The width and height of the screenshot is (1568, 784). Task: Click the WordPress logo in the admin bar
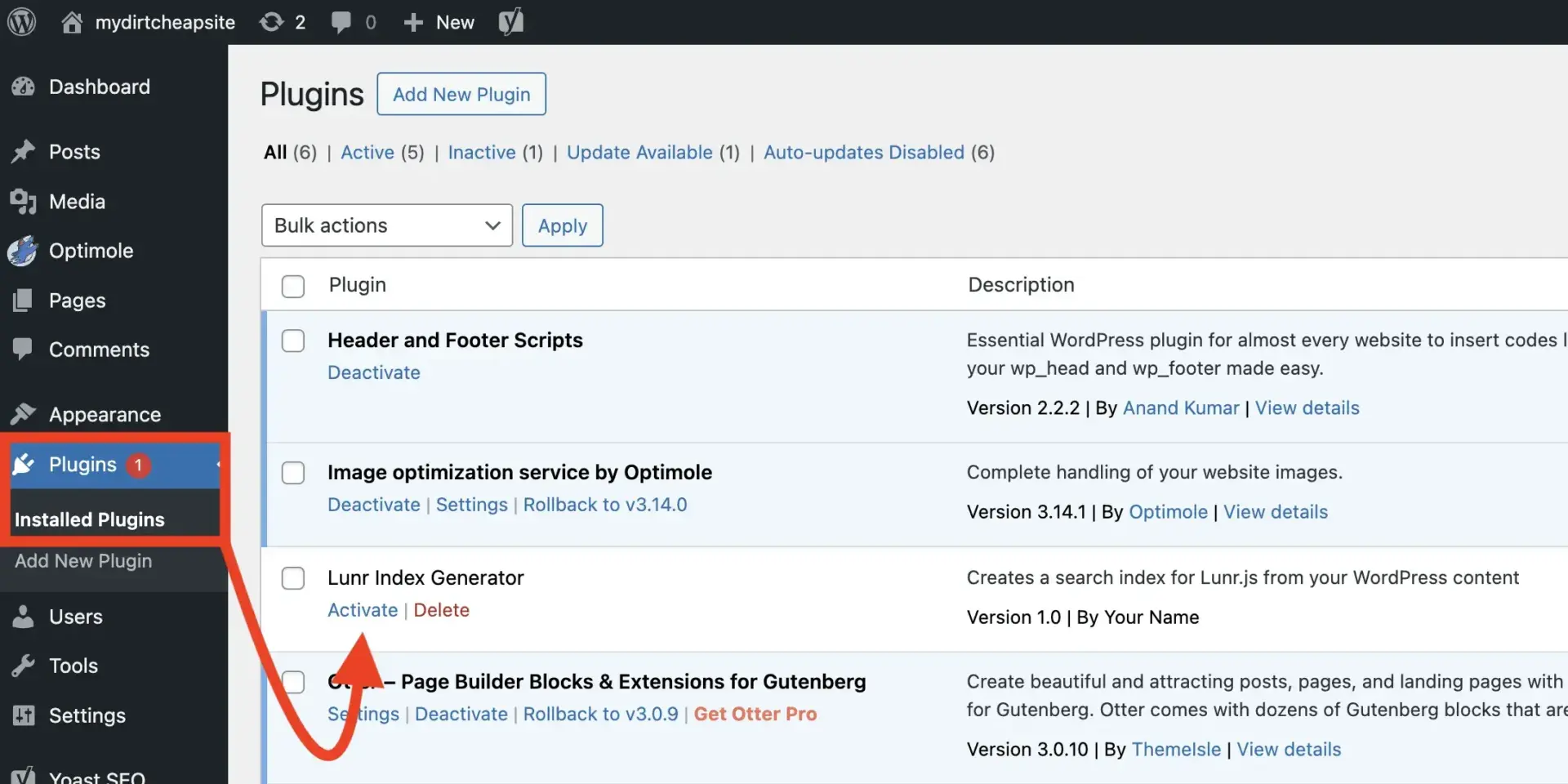click(20, 22)
